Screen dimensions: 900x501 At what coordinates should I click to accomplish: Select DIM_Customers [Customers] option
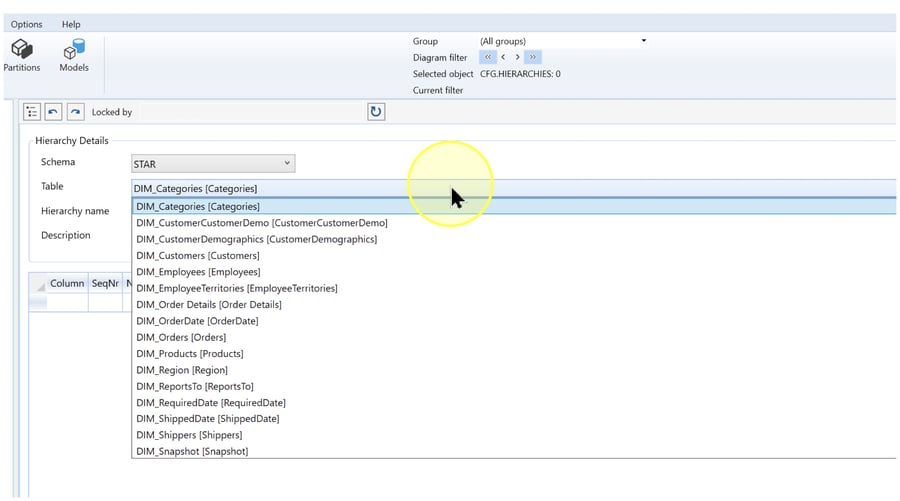[x=514, y=255]
